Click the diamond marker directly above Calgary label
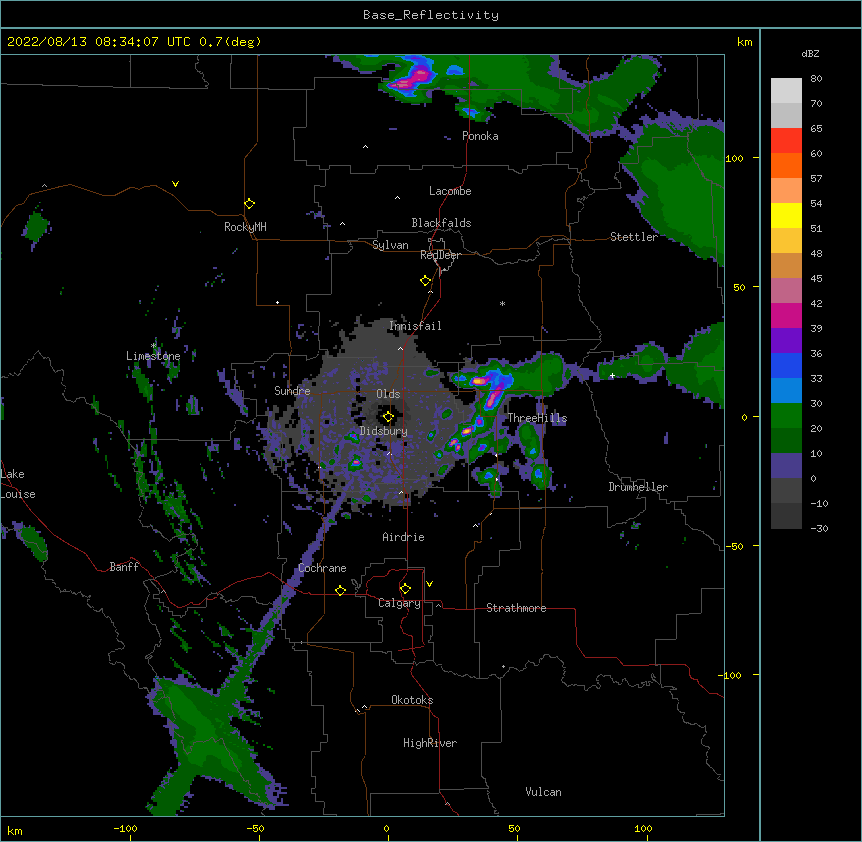This screenshot has height=842, width=862. 405,589
